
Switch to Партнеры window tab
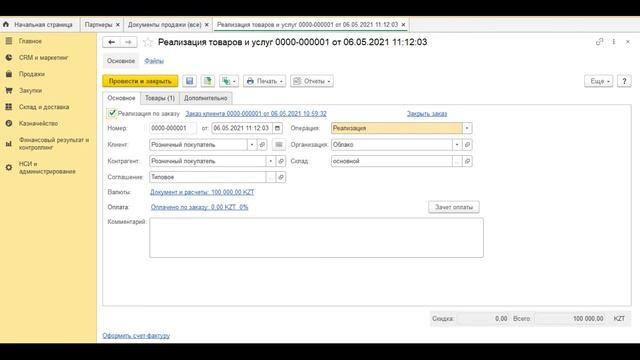tap(98, 24)
